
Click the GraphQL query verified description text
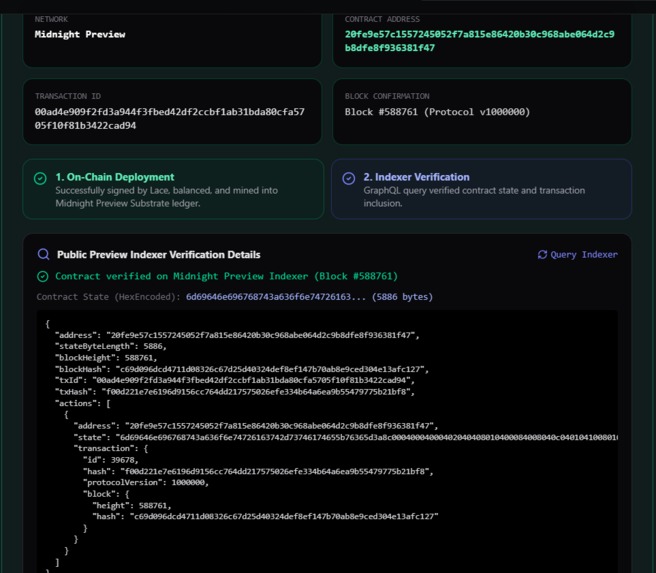[x=474, y=197]
